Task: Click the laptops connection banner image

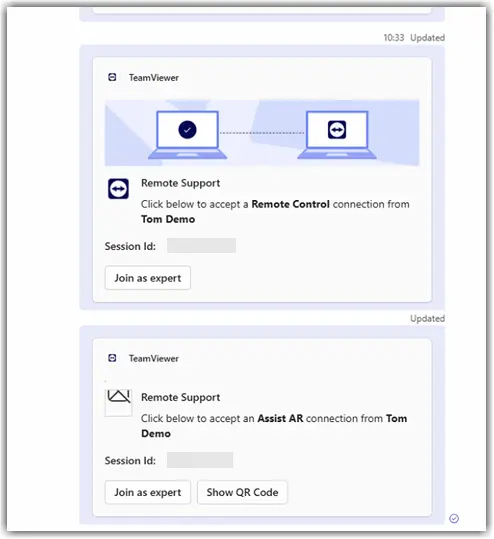Action: pos(262,133)
